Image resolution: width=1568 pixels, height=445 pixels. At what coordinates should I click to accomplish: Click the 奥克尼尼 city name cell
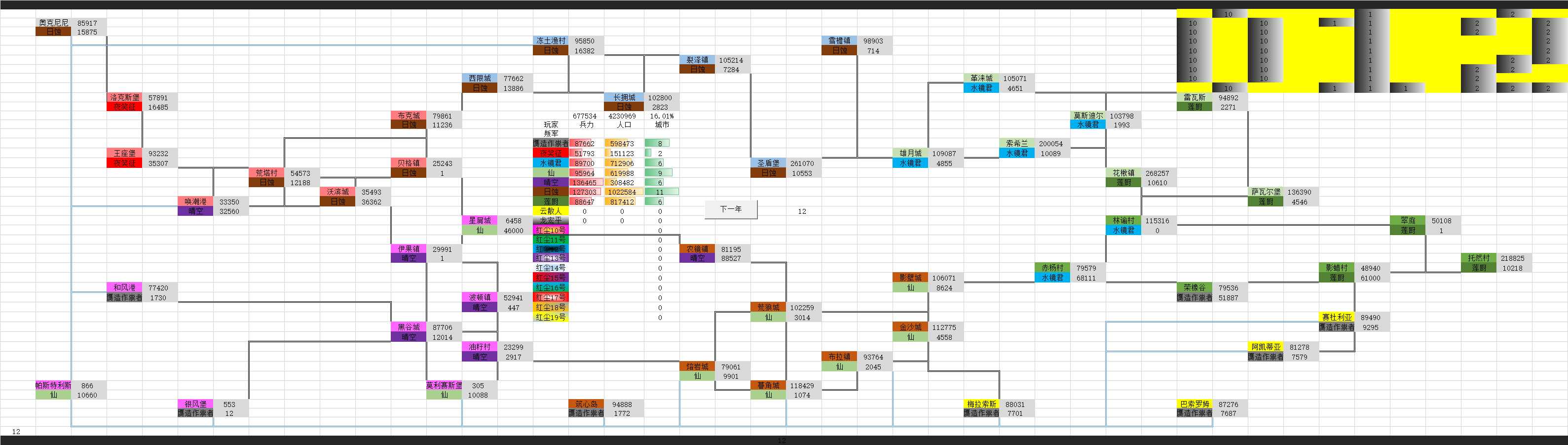point(54,23)
